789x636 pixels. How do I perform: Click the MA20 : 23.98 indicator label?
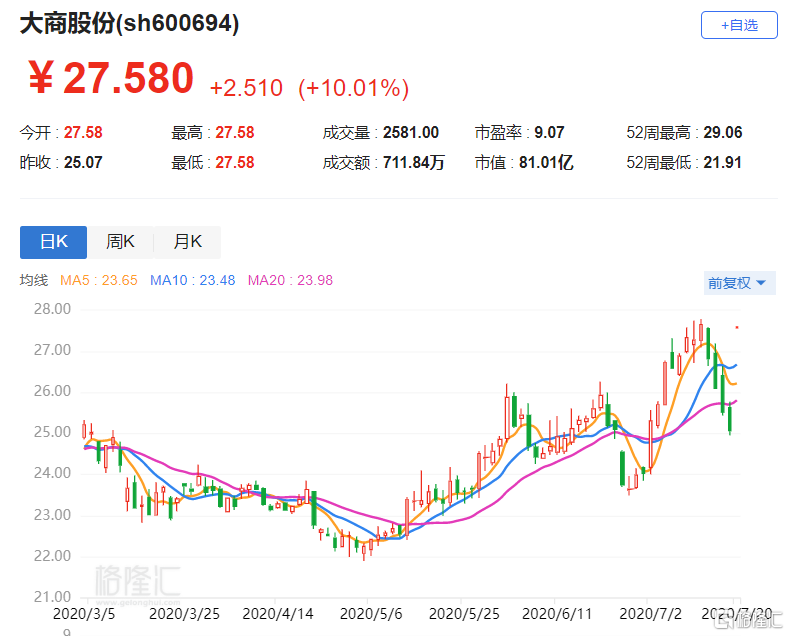coord(290,280)
